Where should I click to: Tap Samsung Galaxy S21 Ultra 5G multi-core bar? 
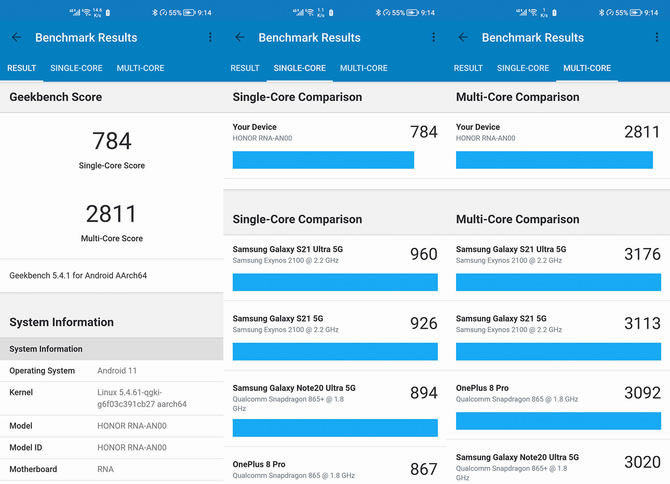point(558,282)
